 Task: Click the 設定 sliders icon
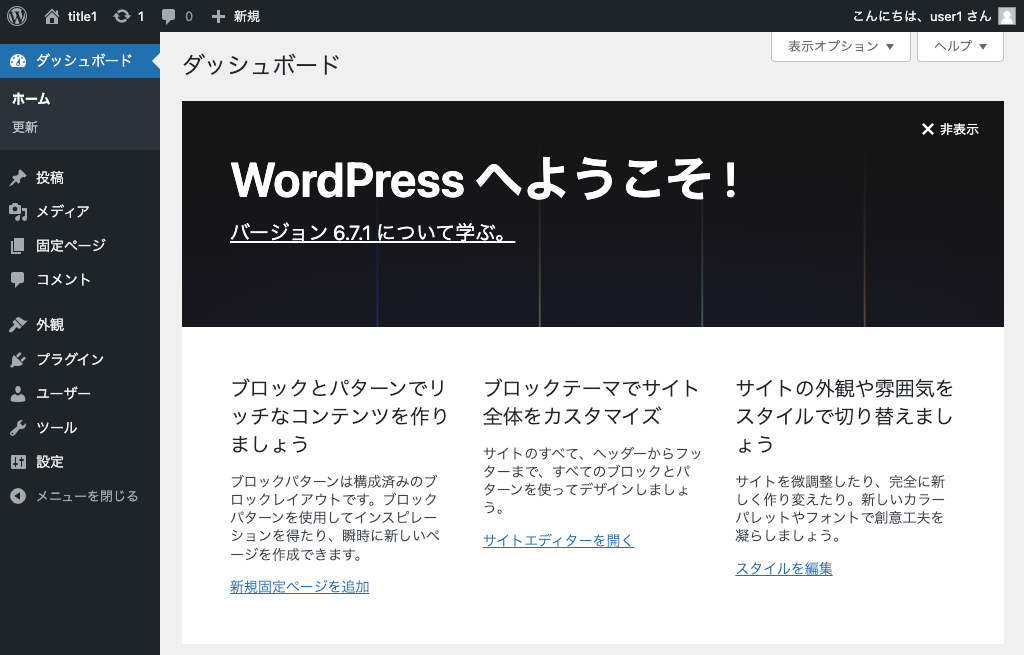click(18, 462)
